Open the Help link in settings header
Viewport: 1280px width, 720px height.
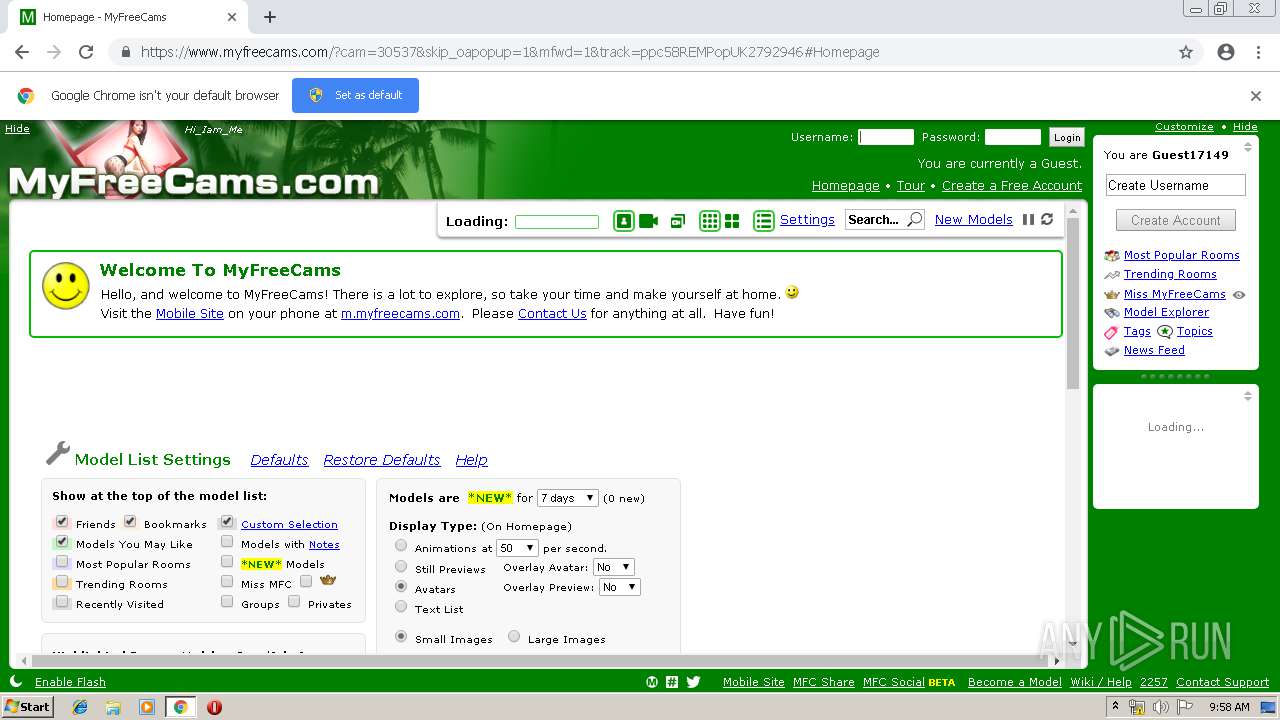(x=471, y=460)
